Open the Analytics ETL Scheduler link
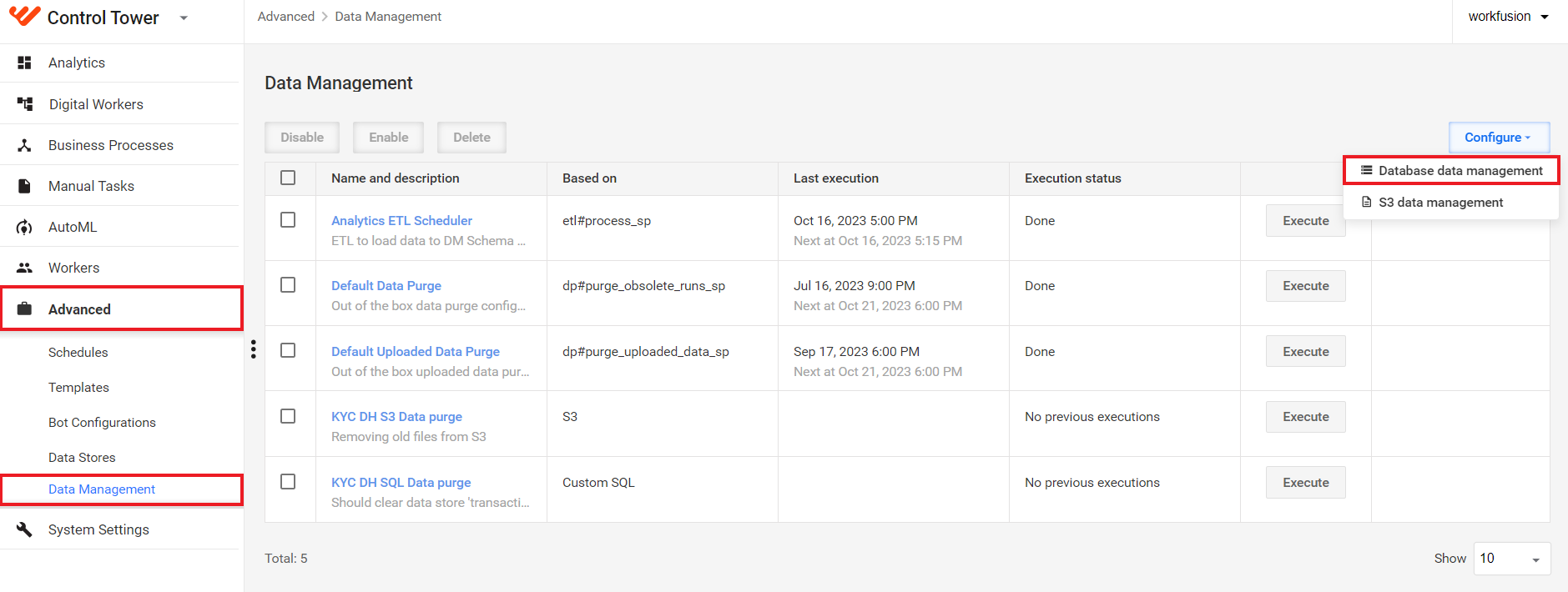Viewport: 1568px width, 592px height. (x=401, y=220)
